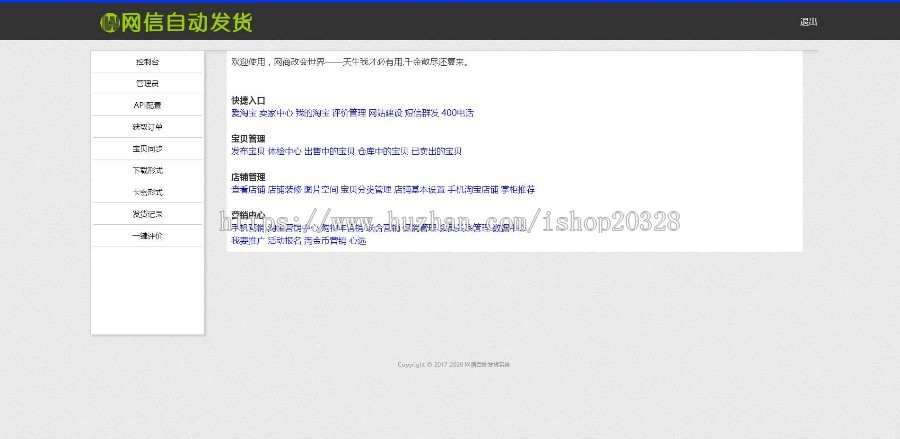Open 一键评价 in the sidebar
The width and height of the screenshot is (900, 439).
148,236
